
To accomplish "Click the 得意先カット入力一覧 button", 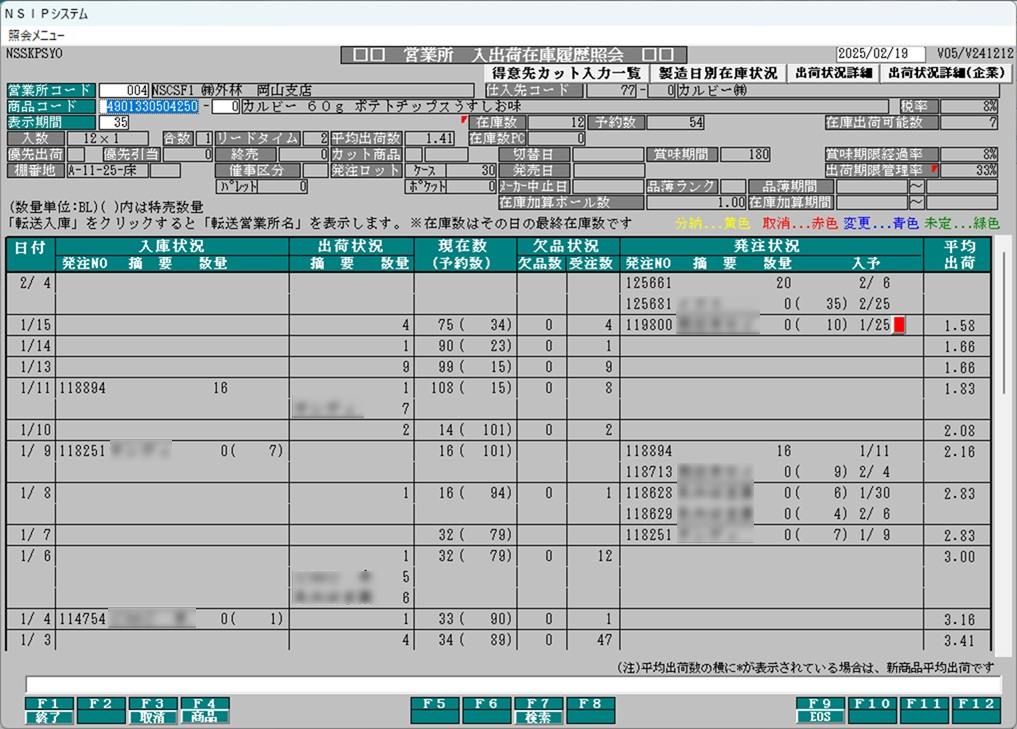I will point(565,73).
